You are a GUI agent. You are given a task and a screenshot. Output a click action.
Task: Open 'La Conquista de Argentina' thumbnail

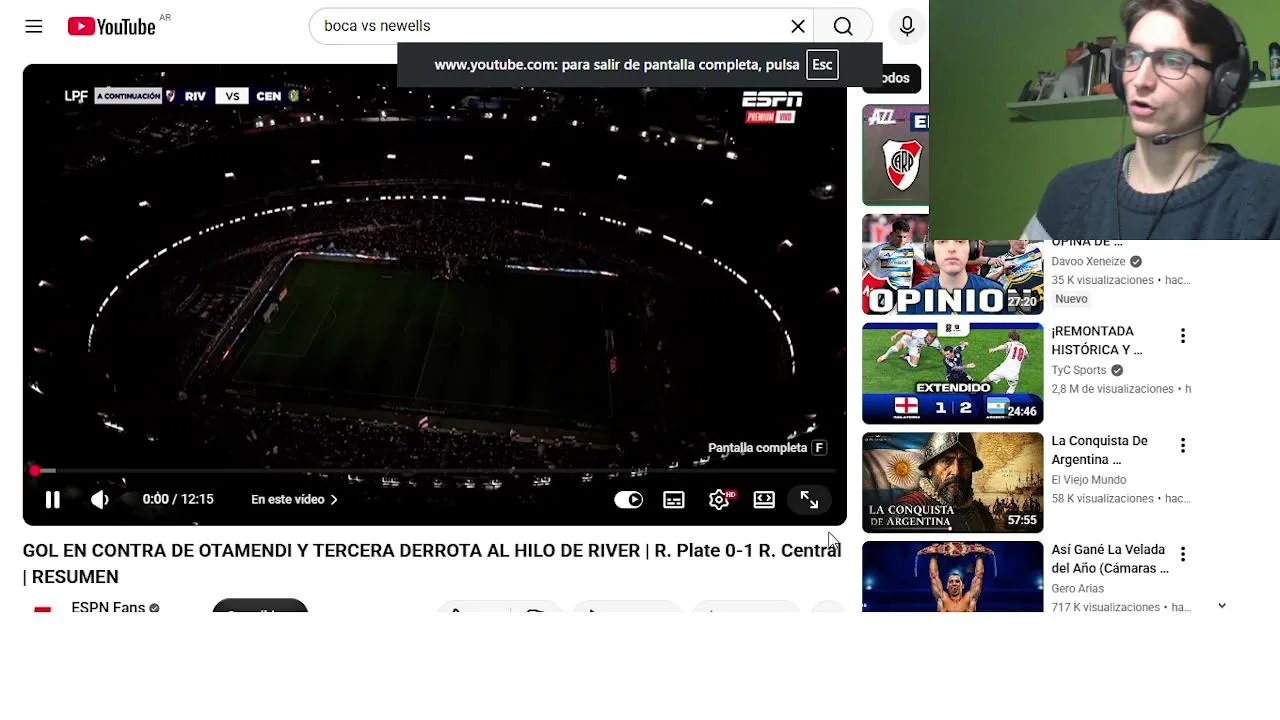coord(952,482)
